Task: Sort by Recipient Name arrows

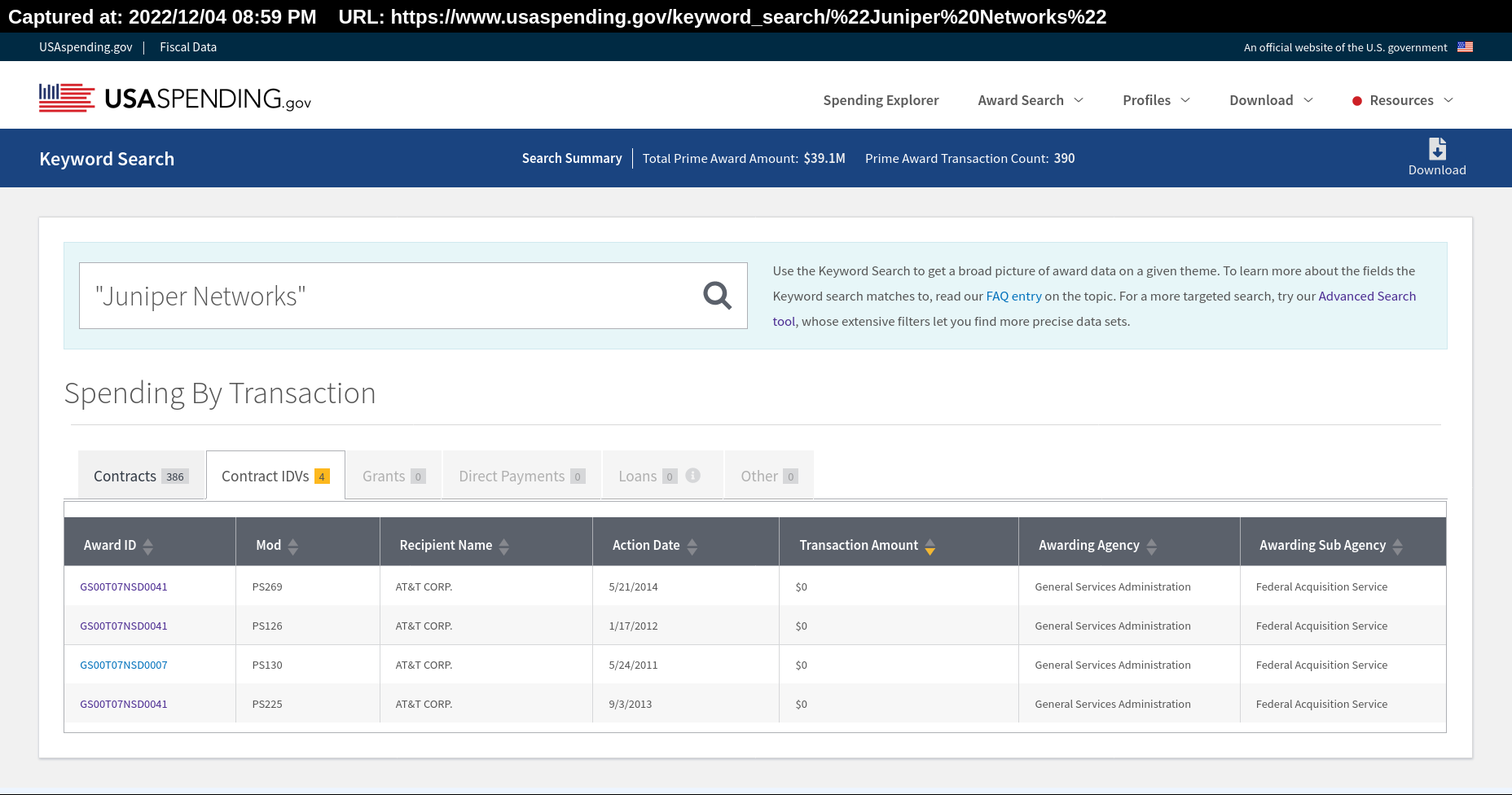Action: click(x=504, y=546)
